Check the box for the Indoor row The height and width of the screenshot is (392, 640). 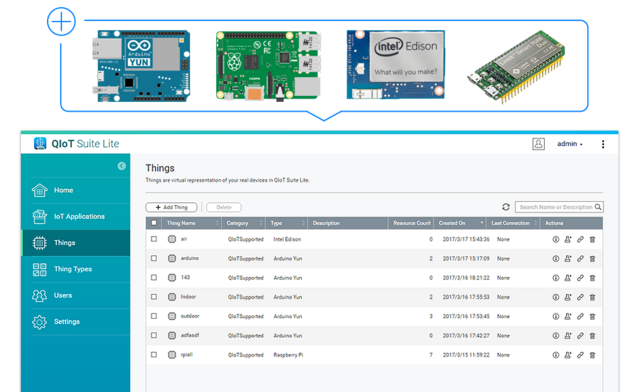154,297
